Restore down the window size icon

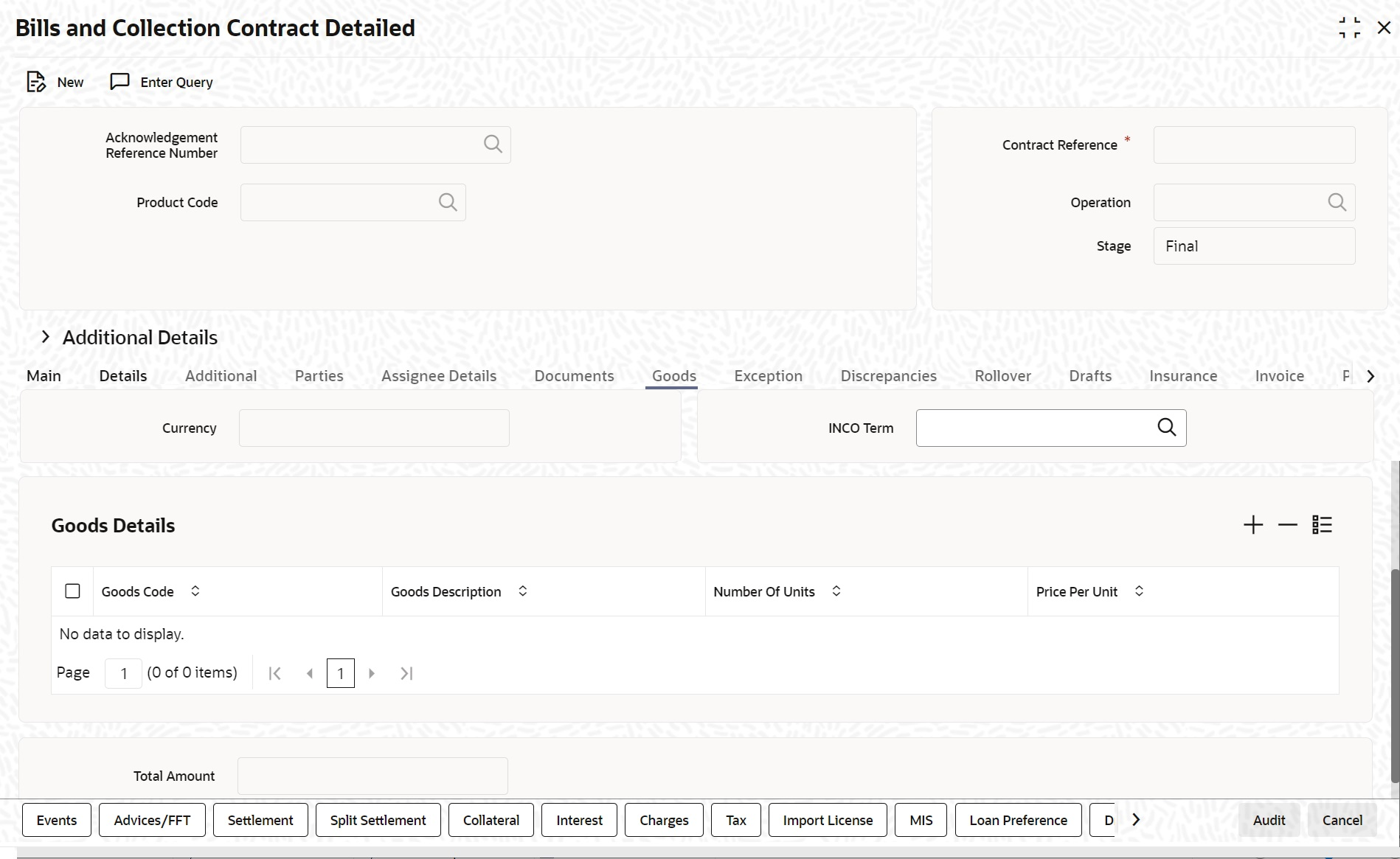tap(1349, 28)
